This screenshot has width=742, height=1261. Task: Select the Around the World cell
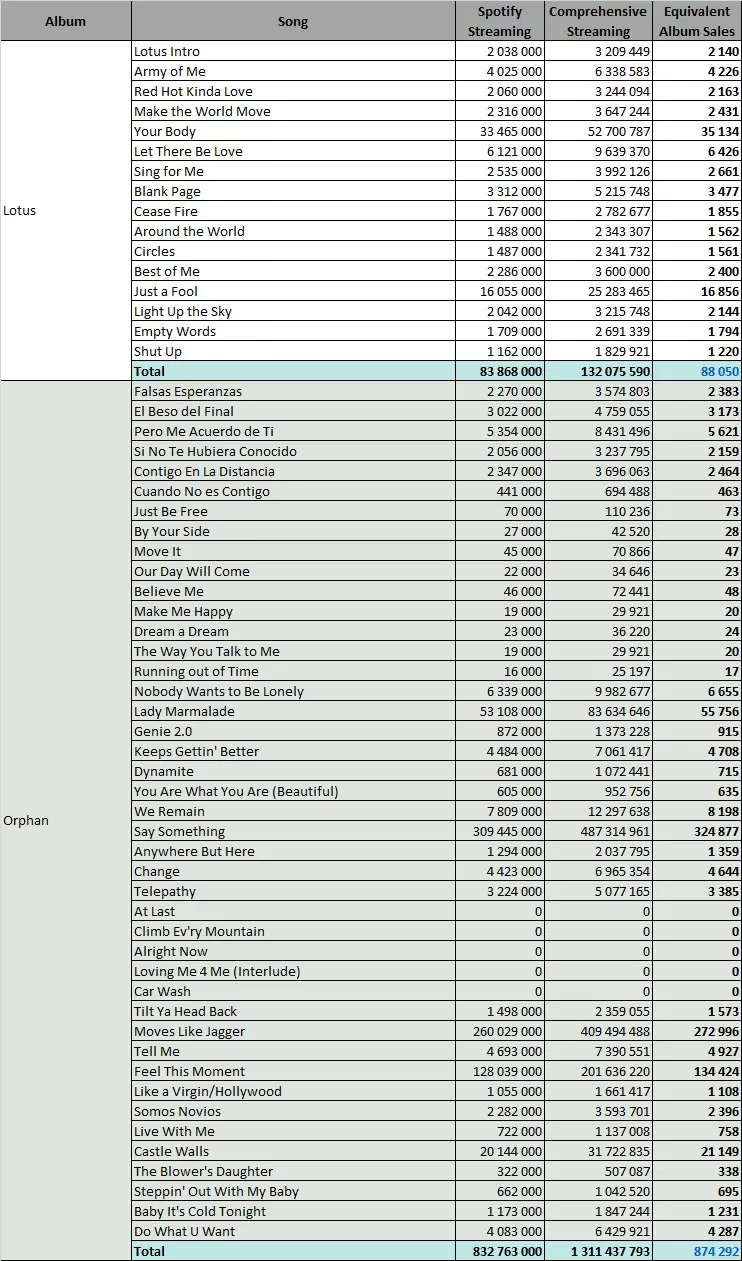pos(293,231)
